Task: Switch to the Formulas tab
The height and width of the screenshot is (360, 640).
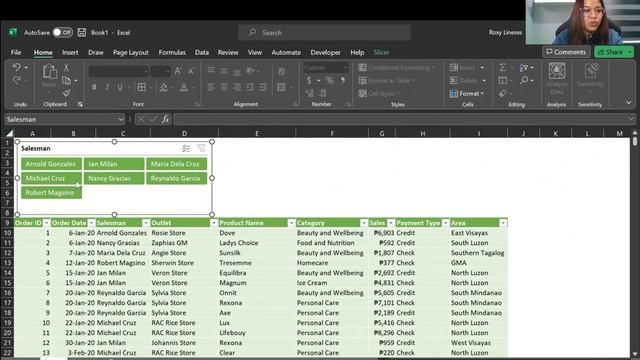Action: [x=172, y=52]
